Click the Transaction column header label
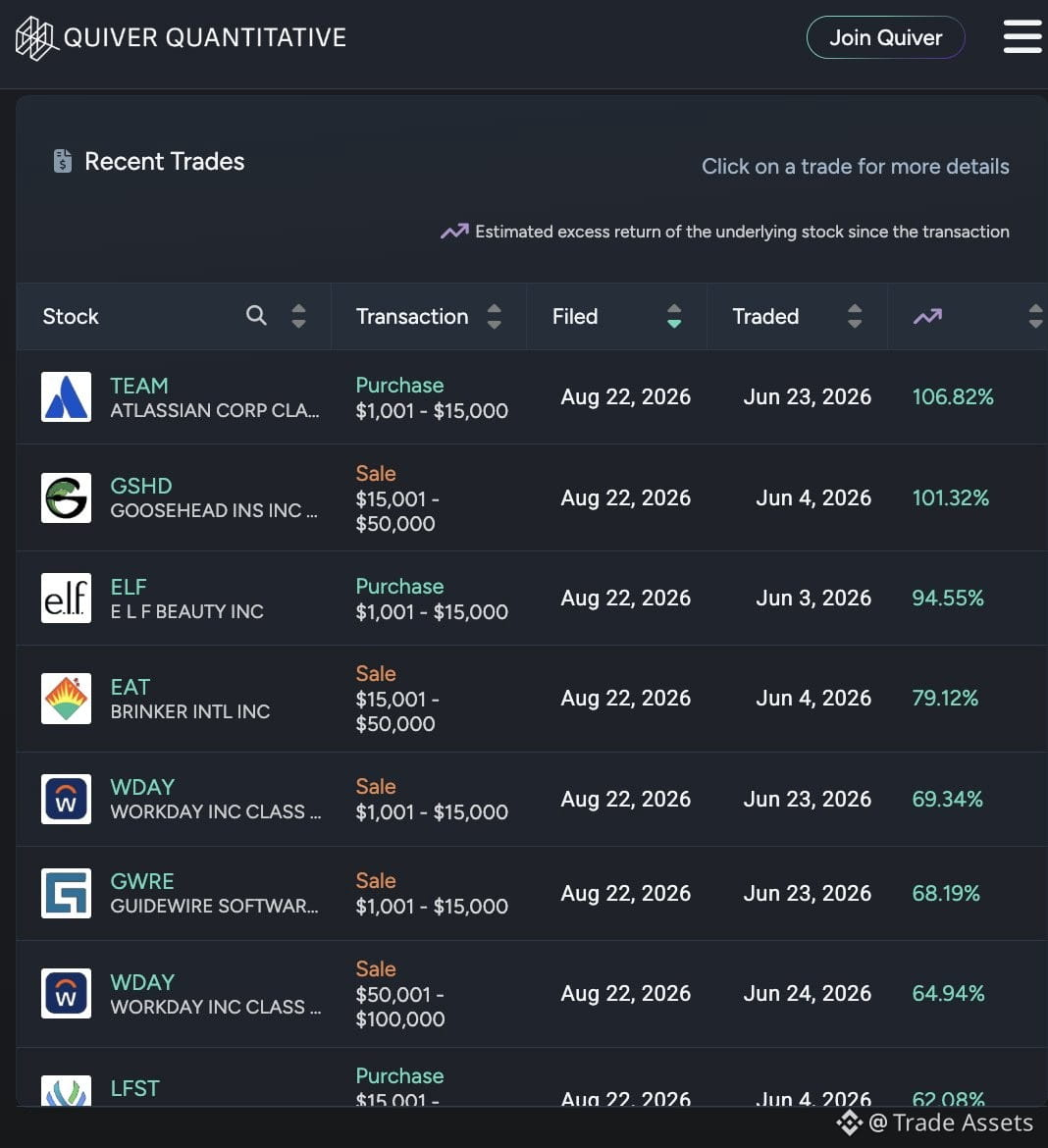Image resolution: width=1048 pixels, height=1148 pixels. pos(412,316)
